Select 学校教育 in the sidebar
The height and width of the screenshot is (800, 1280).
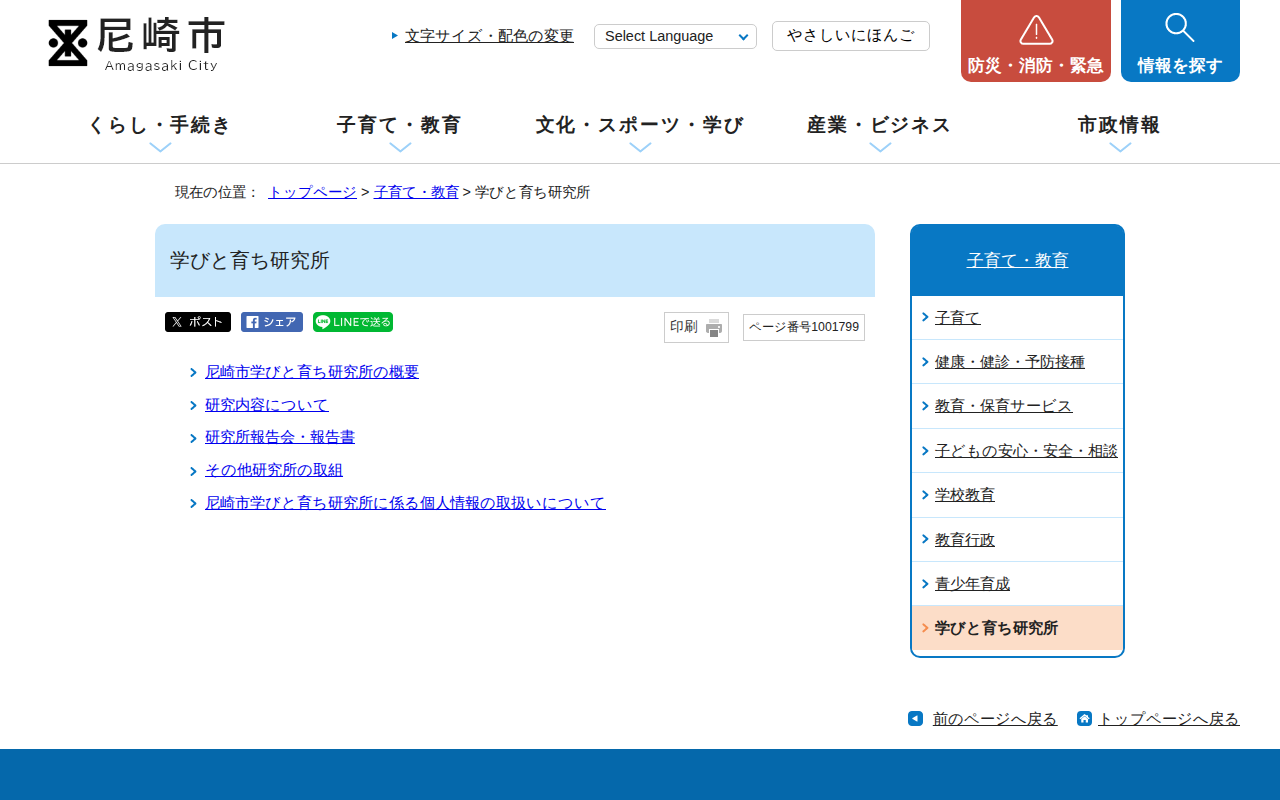[x=965, y=495]
